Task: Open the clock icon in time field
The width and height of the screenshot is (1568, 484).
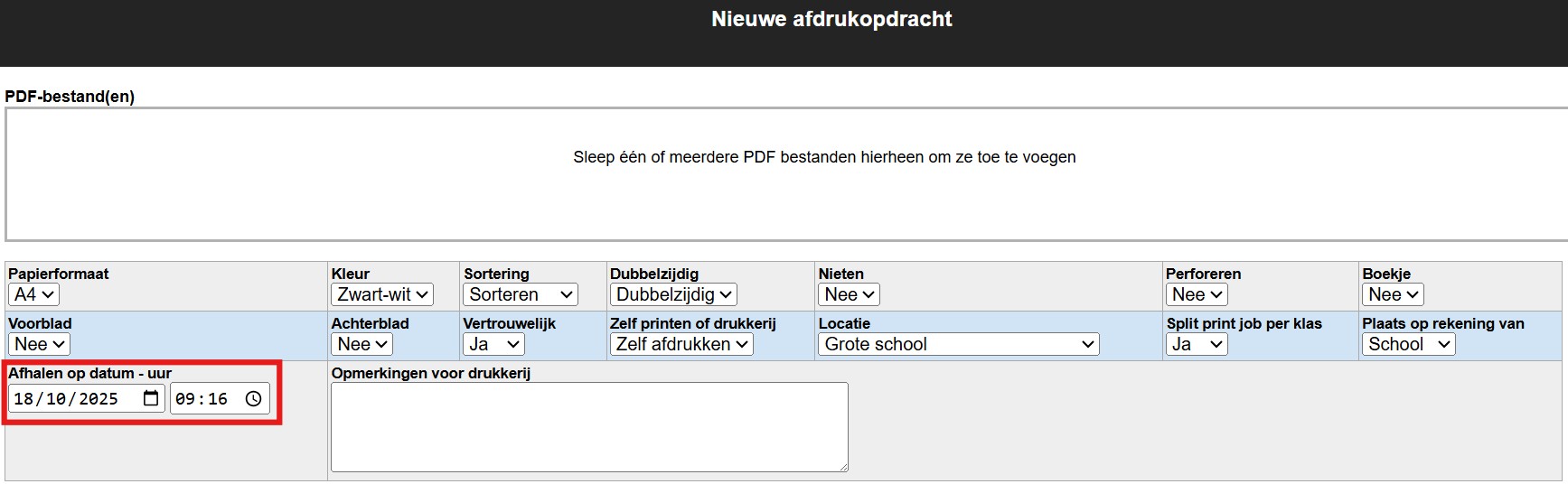Action: pyautogui.click(x=254, y=398)
